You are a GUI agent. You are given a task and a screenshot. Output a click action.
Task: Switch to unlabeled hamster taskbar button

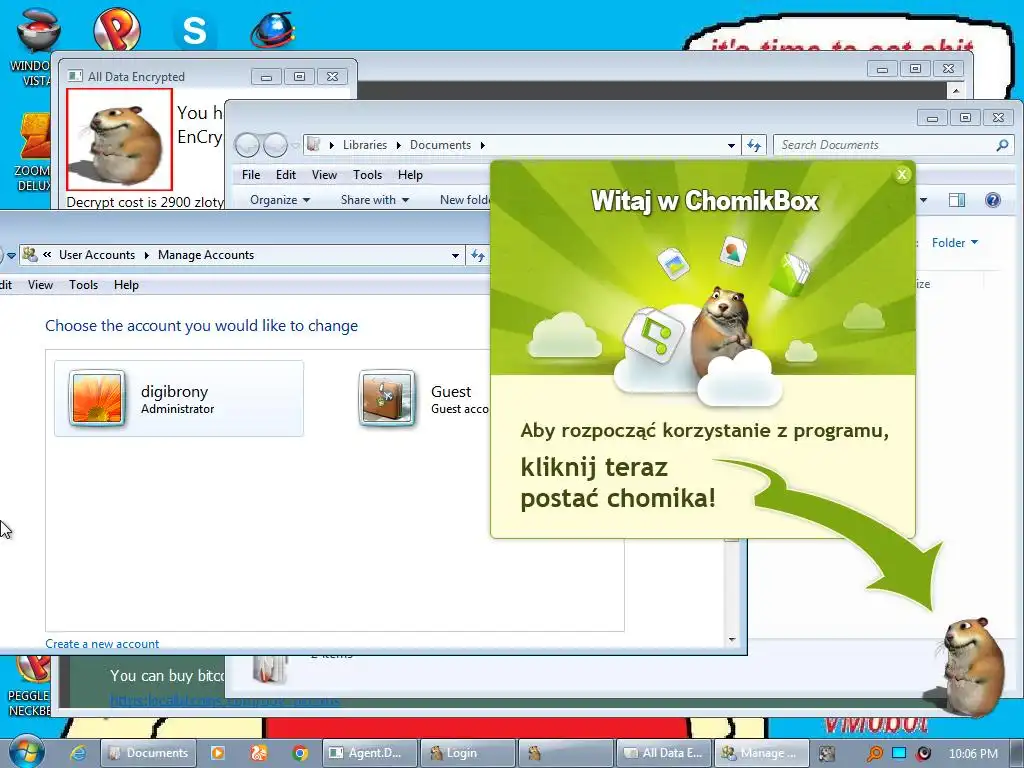pyautogui.click(x=566, y=753)
